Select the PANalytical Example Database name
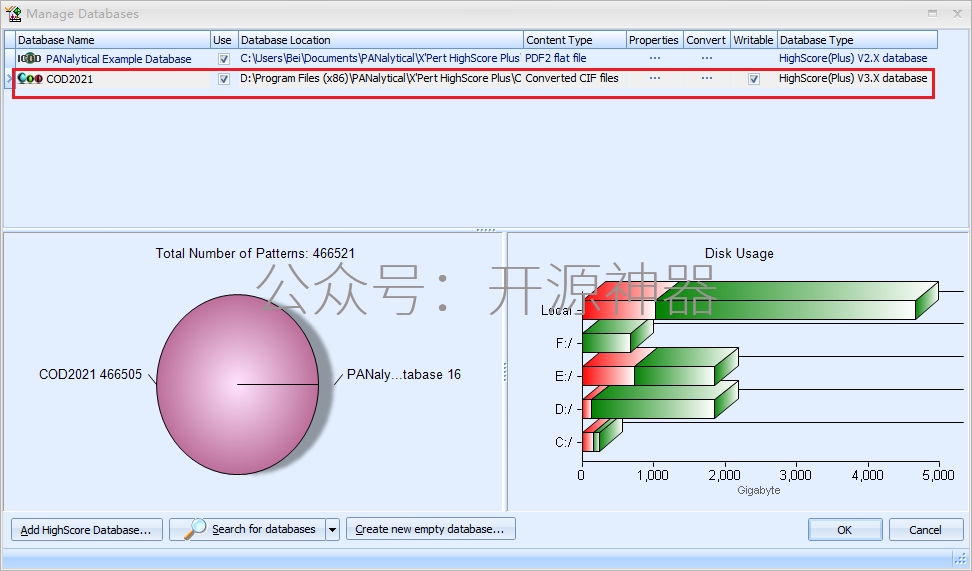The width and height of the screenshot is (972, 571). click(118, 59)
